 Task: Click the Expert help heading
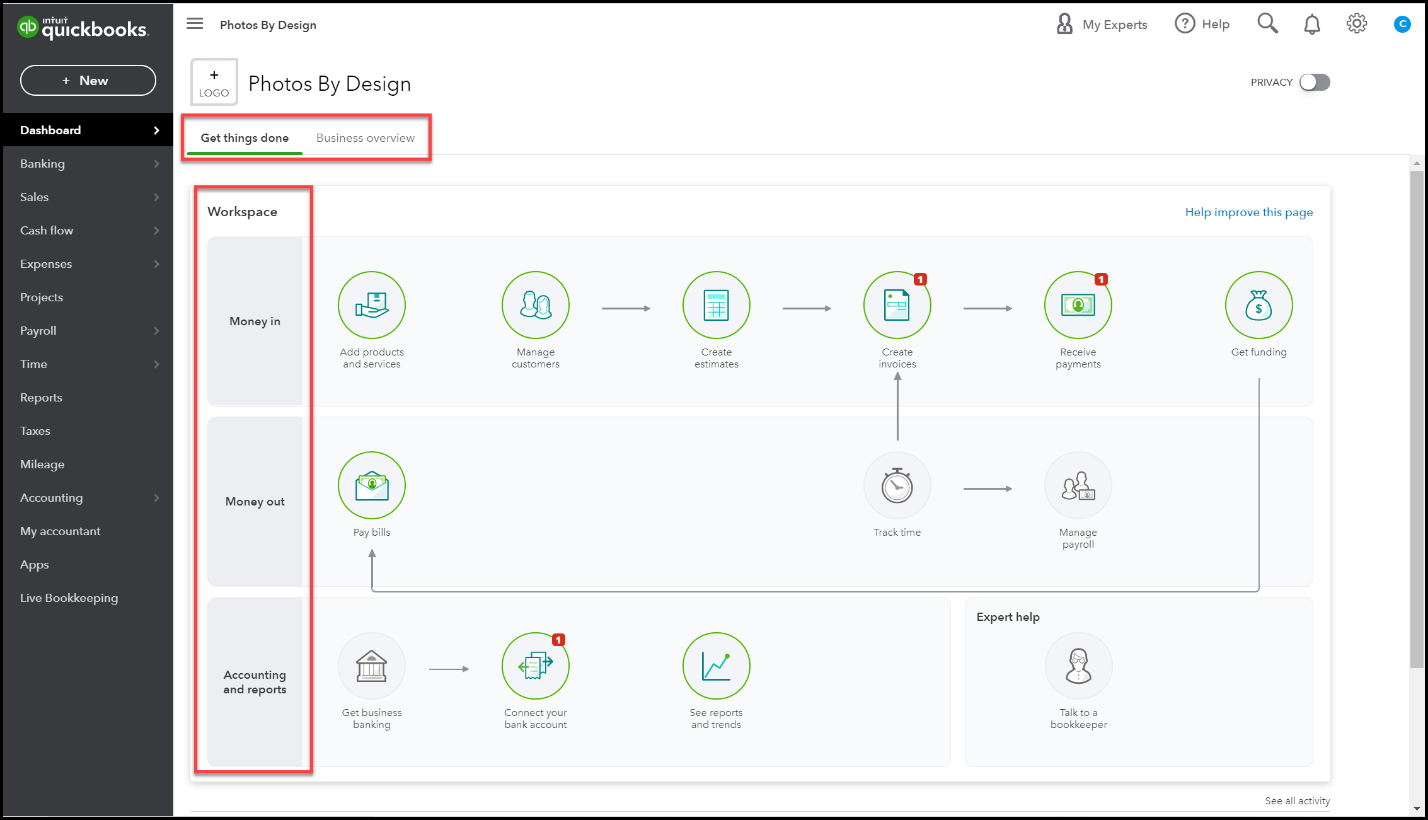point(1008,617)
